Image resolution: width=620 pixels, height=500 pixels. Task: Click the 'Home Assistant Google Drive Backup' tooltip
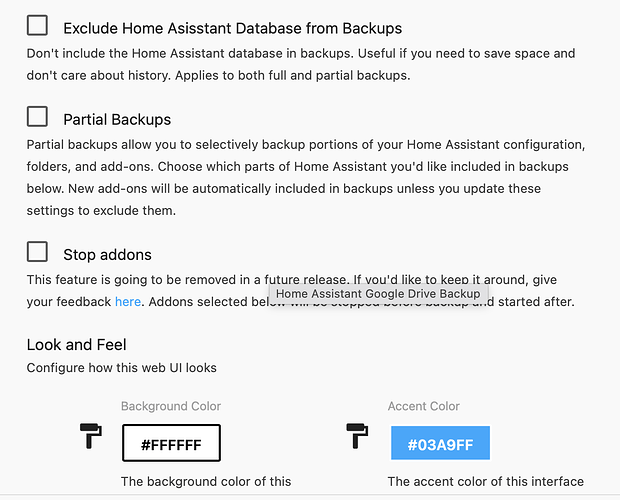coord(378,294)
